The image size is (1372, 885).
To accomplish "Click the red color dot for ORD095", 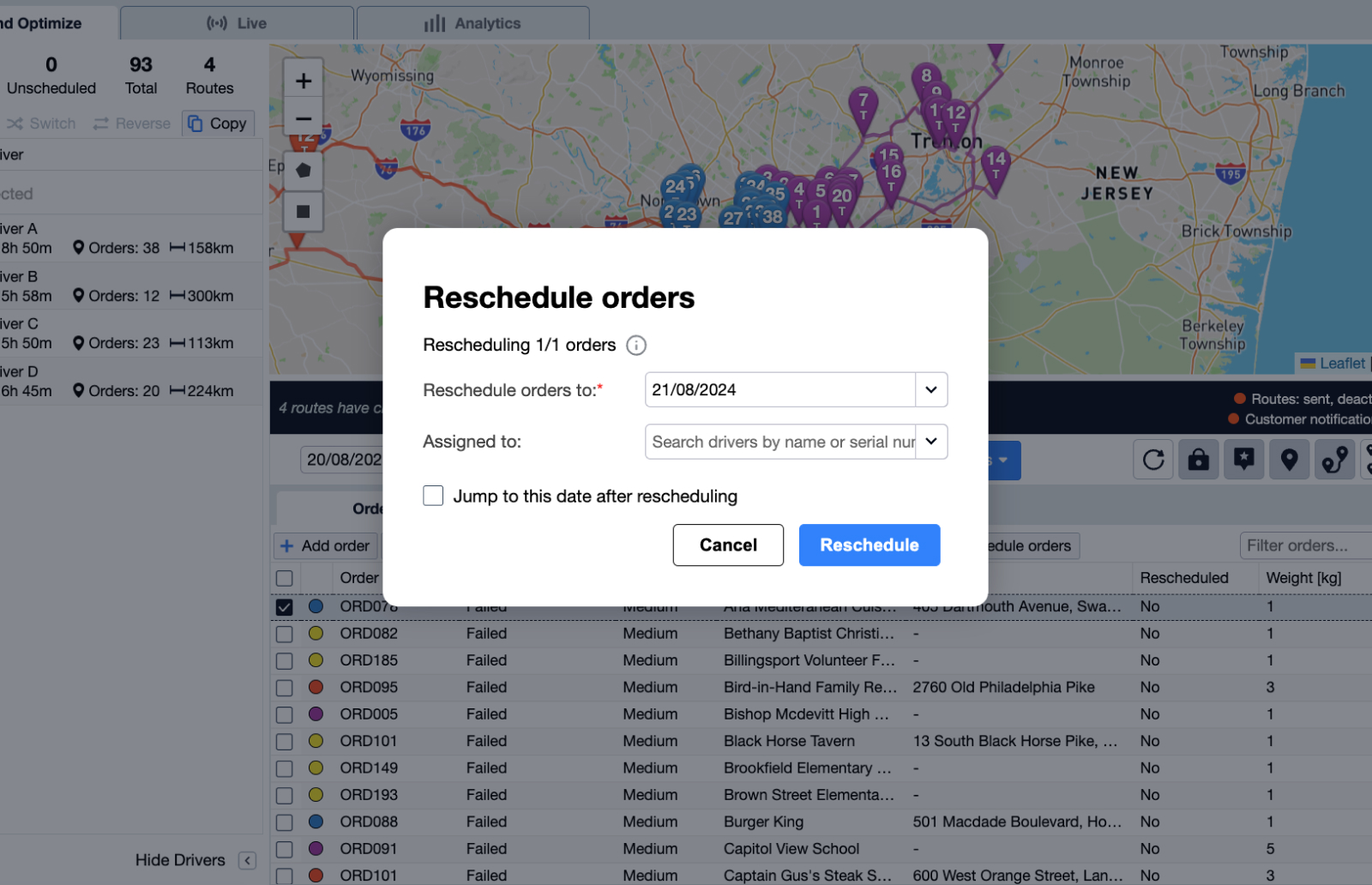I will [x=316, y=687].
